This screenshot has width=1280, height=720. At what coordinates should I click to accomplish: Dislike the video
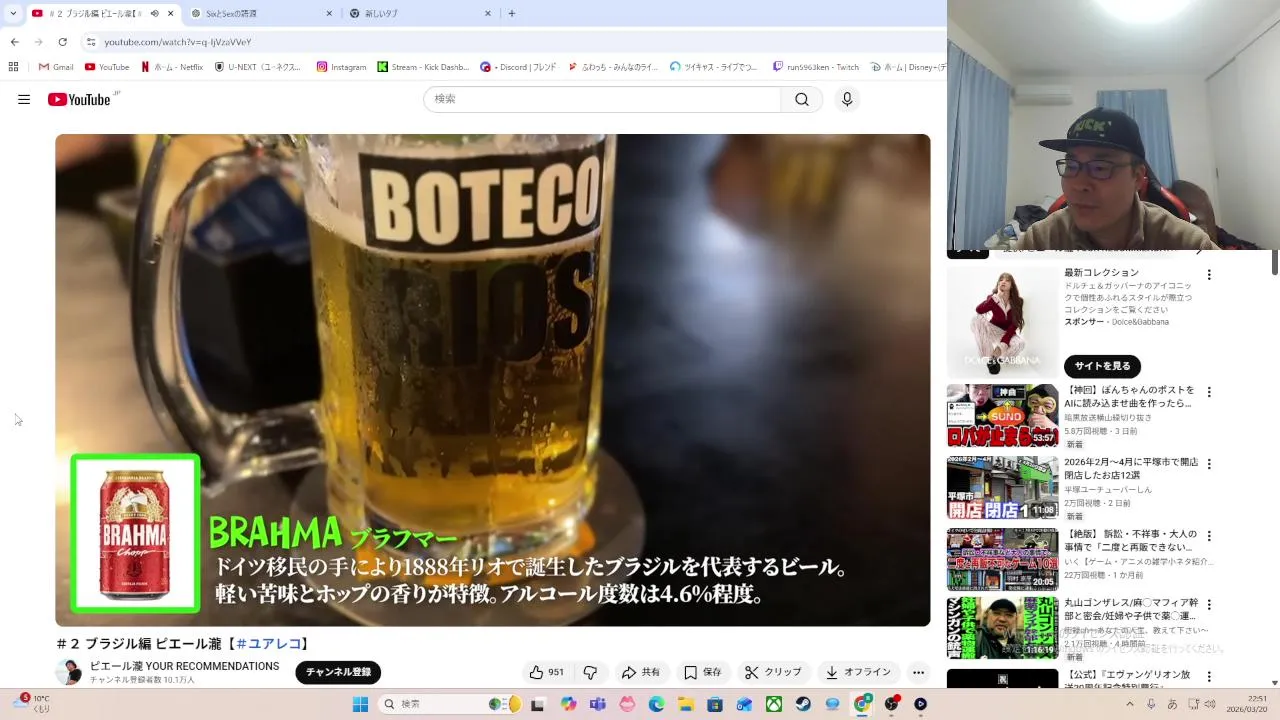[590, 673]
